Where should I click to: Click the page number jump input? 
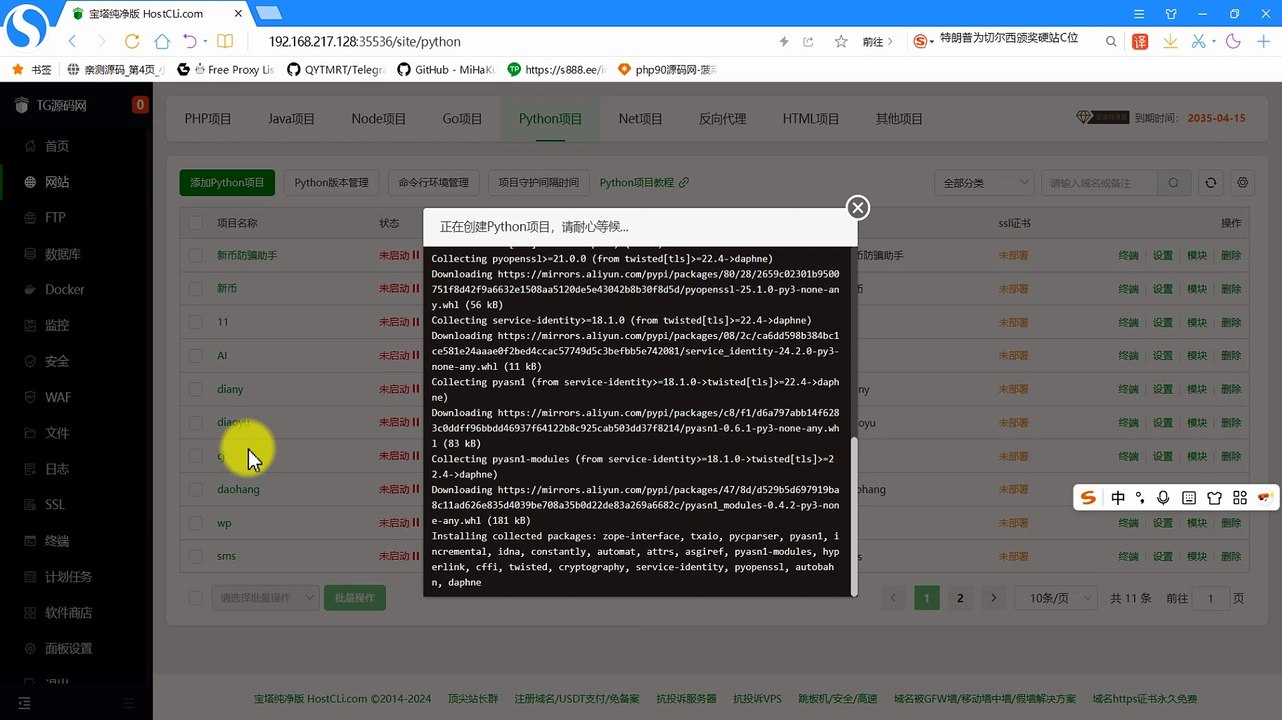pyautogui.click(x=1211, y=598)
